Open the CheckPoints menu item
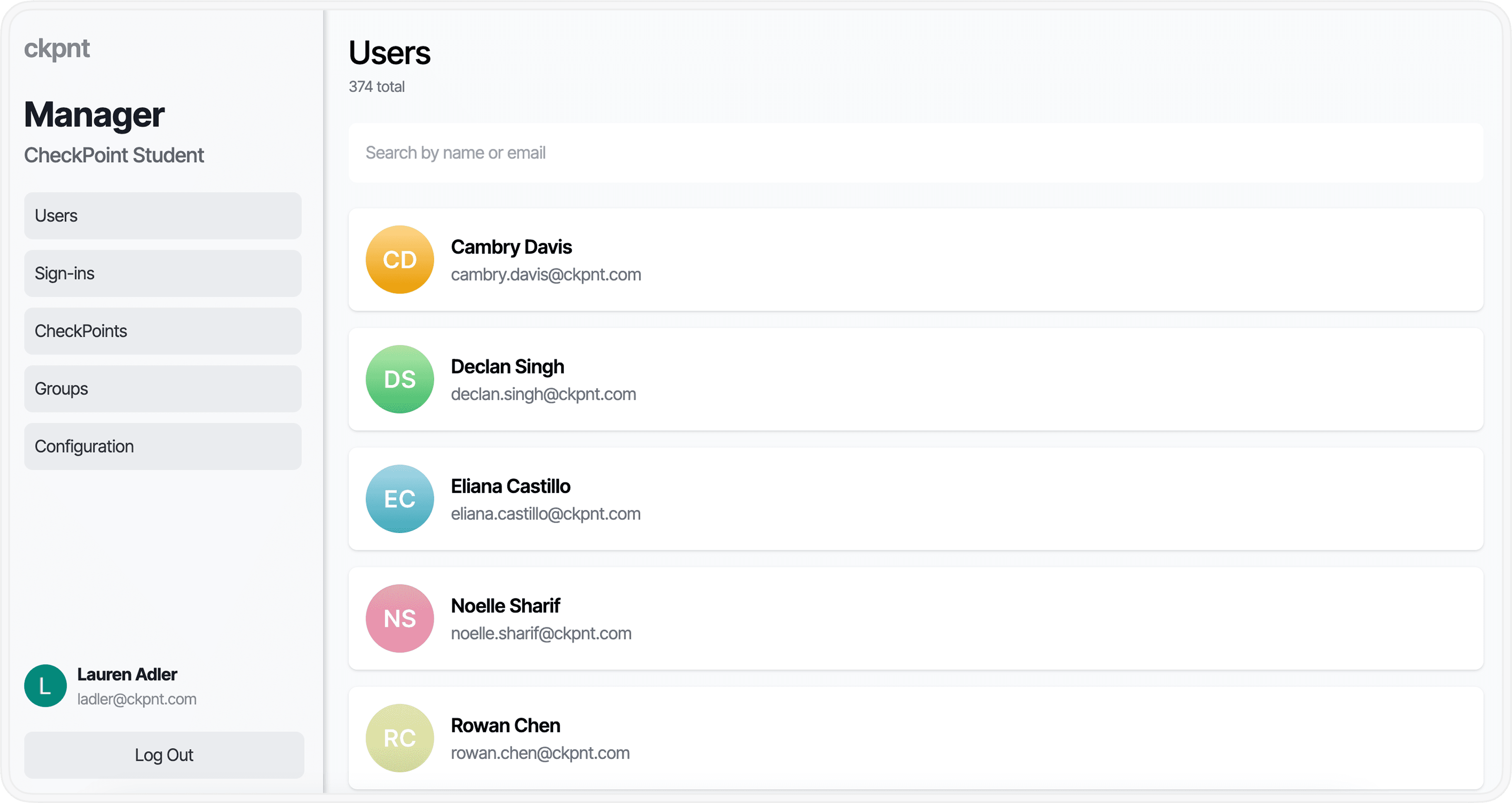Screen dimensions: 1512x803 162,331
